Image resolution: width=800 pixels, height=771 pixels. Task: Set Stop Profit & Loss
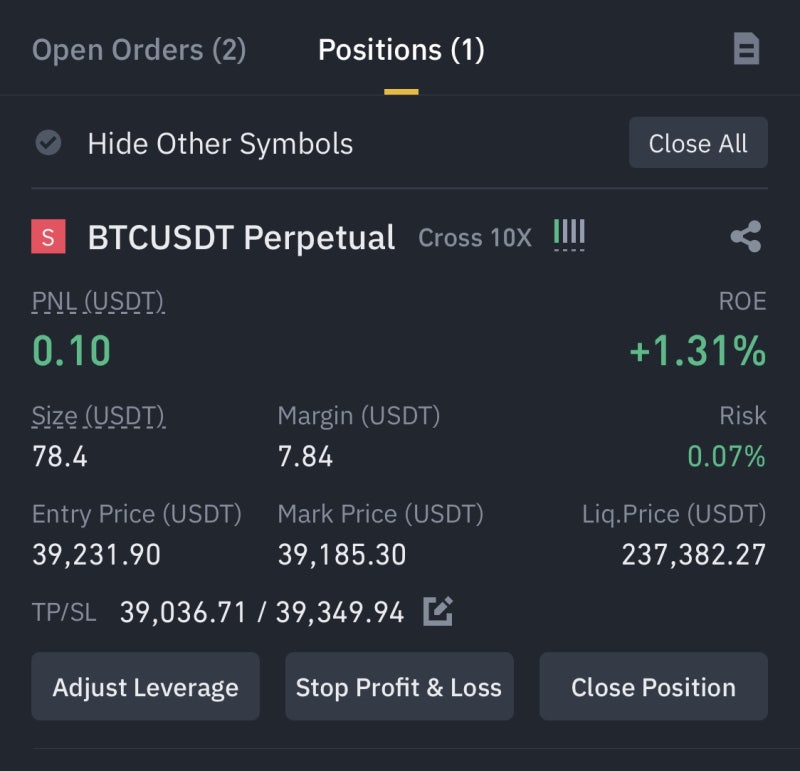click(x=399, y=686)
